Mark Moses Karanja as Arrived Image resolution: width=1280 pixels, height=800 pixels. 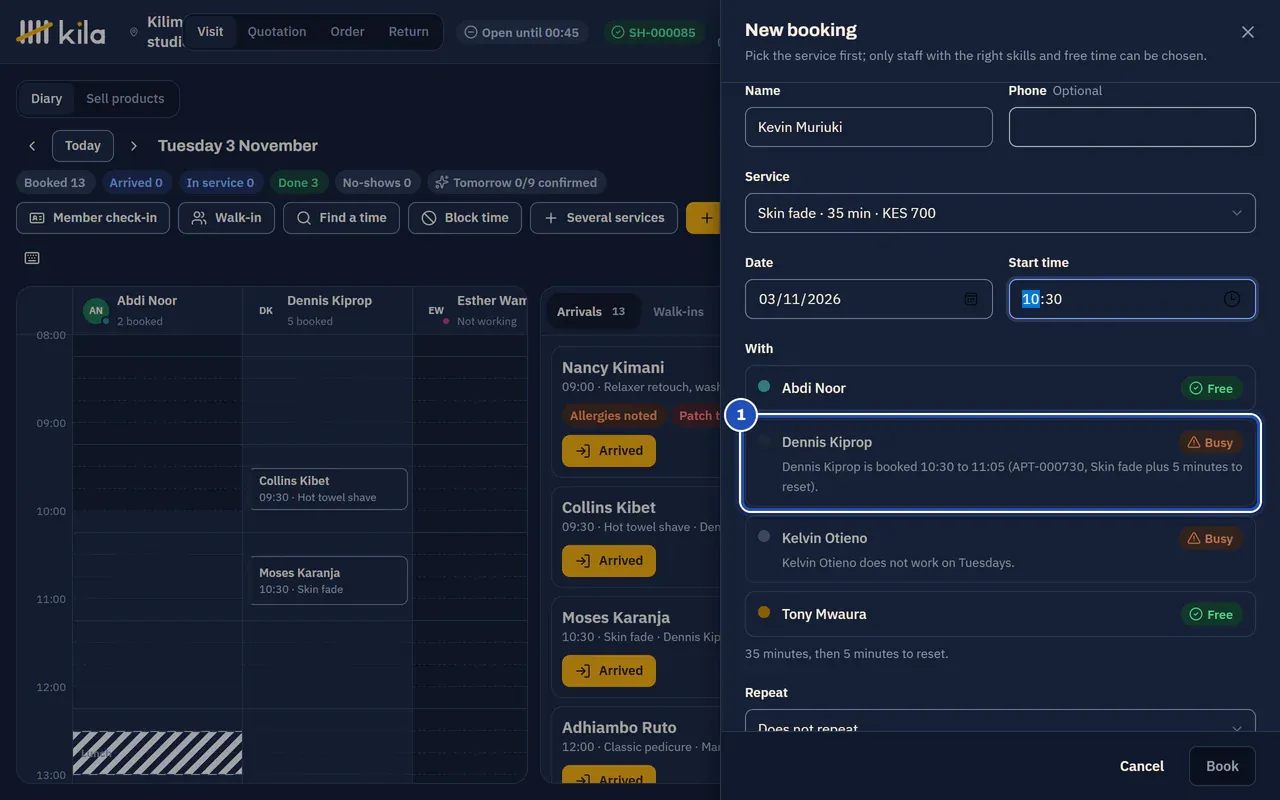(609, 671)
